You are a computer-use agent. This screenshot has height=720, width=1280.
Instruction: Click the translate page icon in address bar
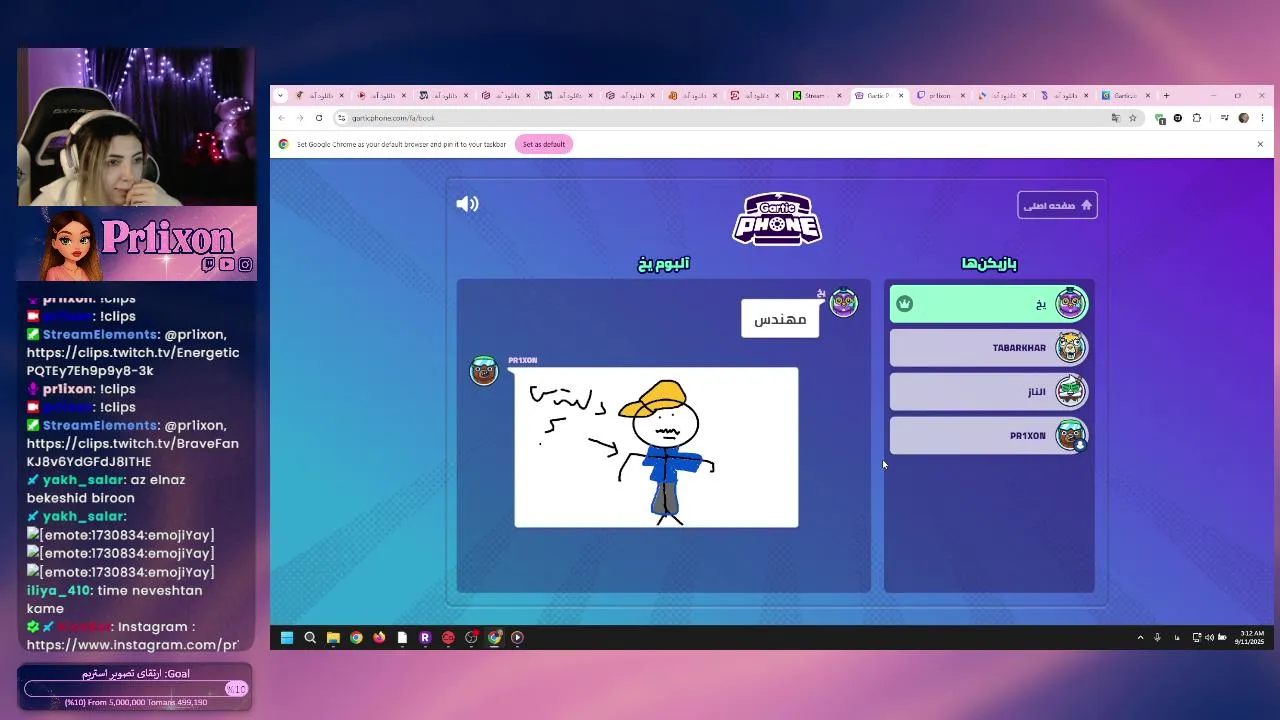1116,118
